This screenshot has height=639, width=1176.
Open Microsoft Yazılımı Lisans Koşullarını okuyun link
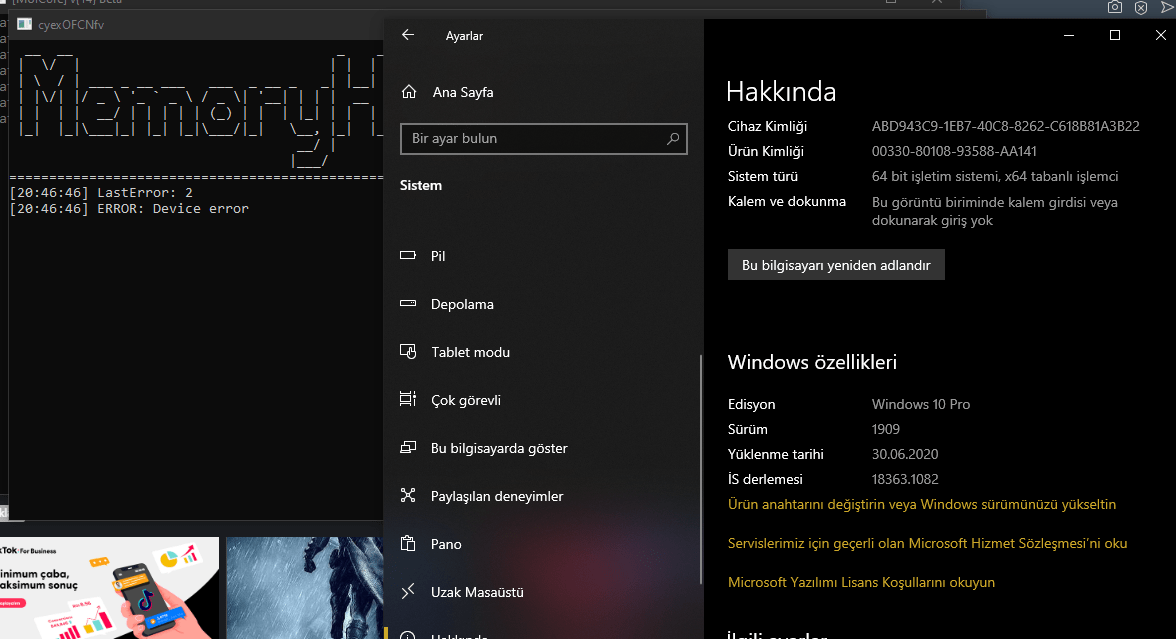[x=861, y=582]
